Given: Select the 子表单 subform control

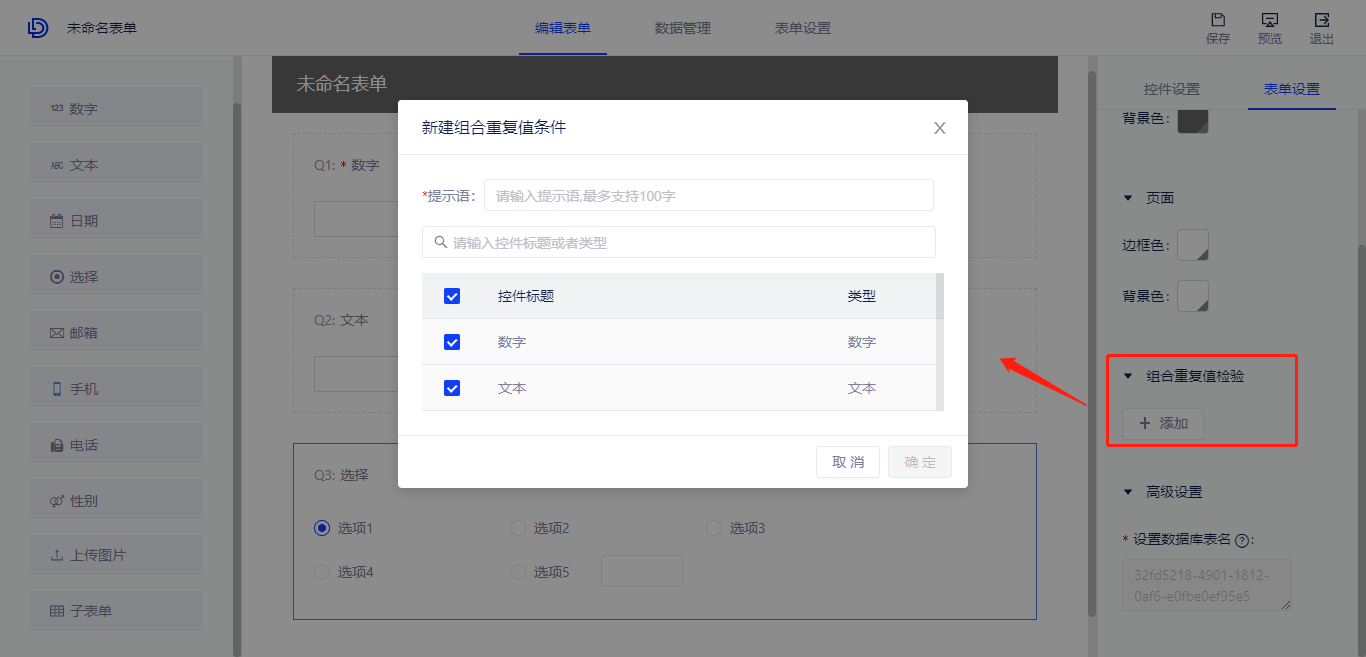Looking at the screenshot, I should 115,611.
